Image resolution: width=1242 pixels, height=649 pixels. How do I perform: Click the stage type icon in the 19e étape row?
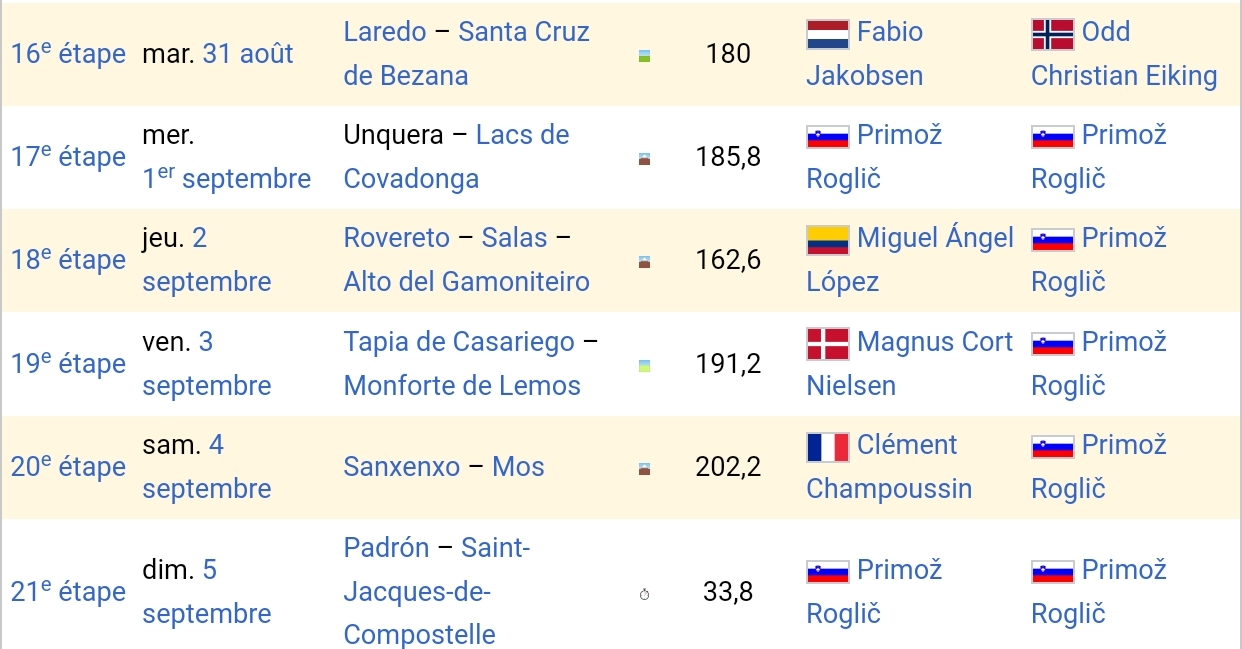point(644,366)
